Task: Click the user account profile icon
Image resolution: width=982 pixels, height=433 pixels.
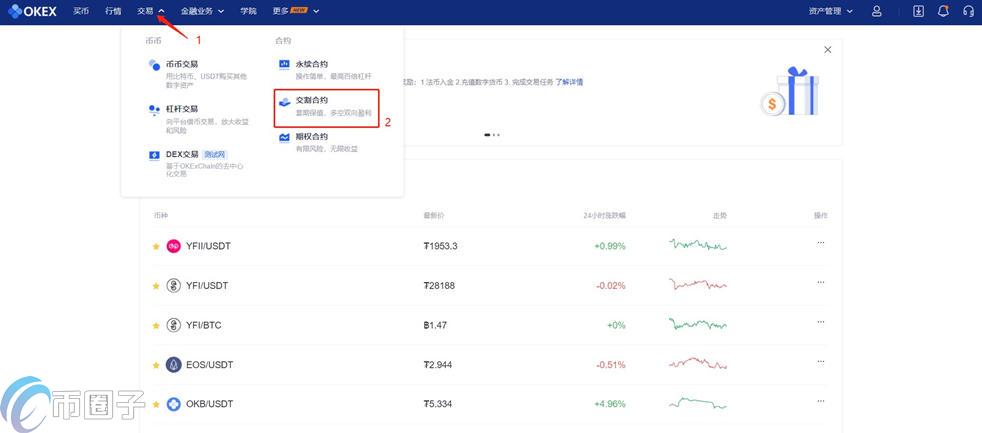Action: (x=877, y=11)
